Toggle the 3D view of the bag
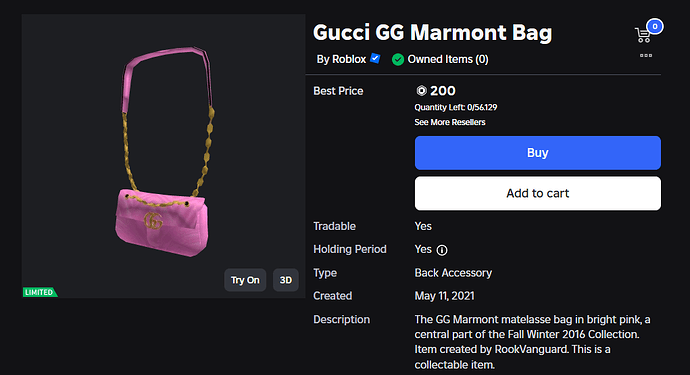The height and width of the screenshot is (375, 690). coord(286,280)
